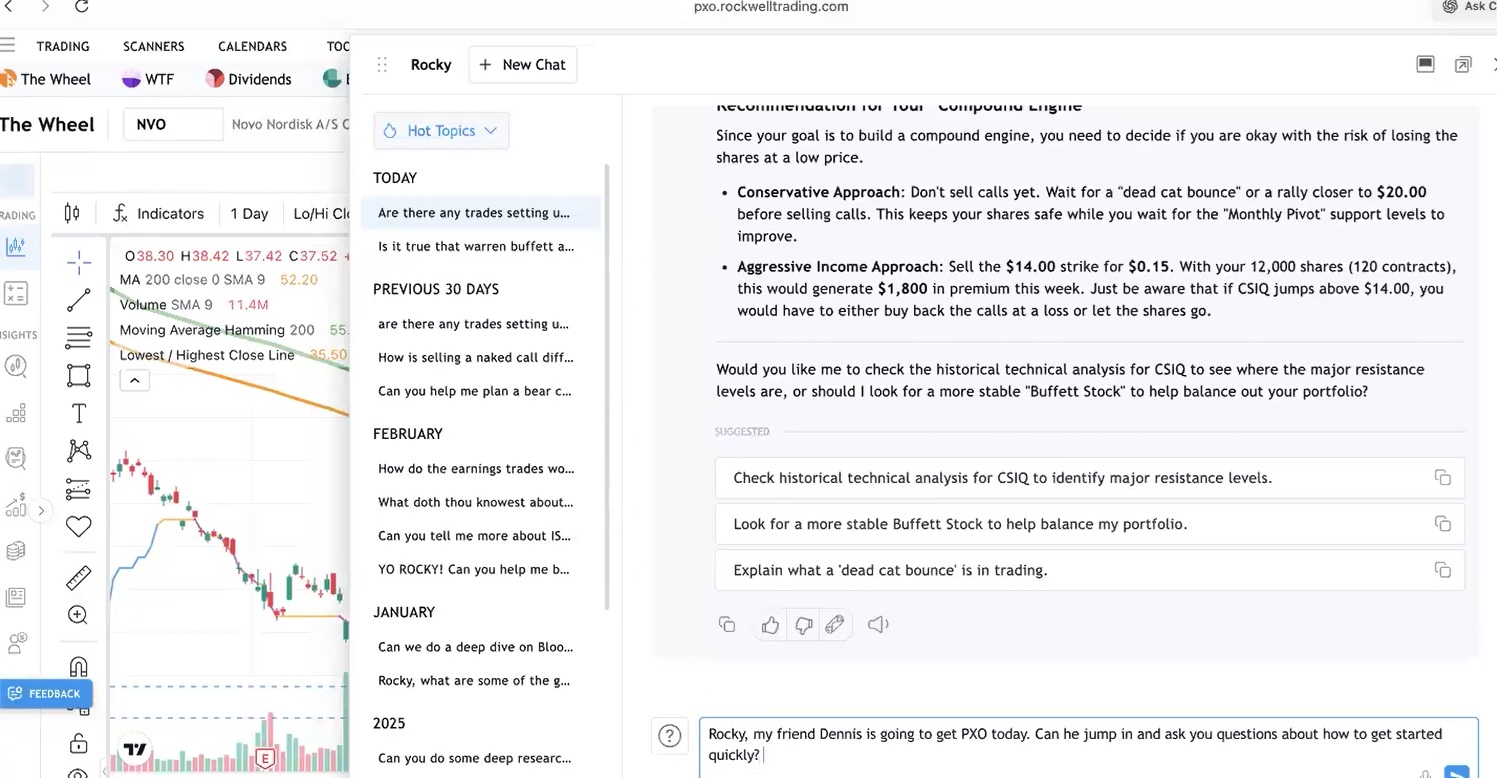Open the chat help question mark
1497x778 pixels.
[670, 737]
